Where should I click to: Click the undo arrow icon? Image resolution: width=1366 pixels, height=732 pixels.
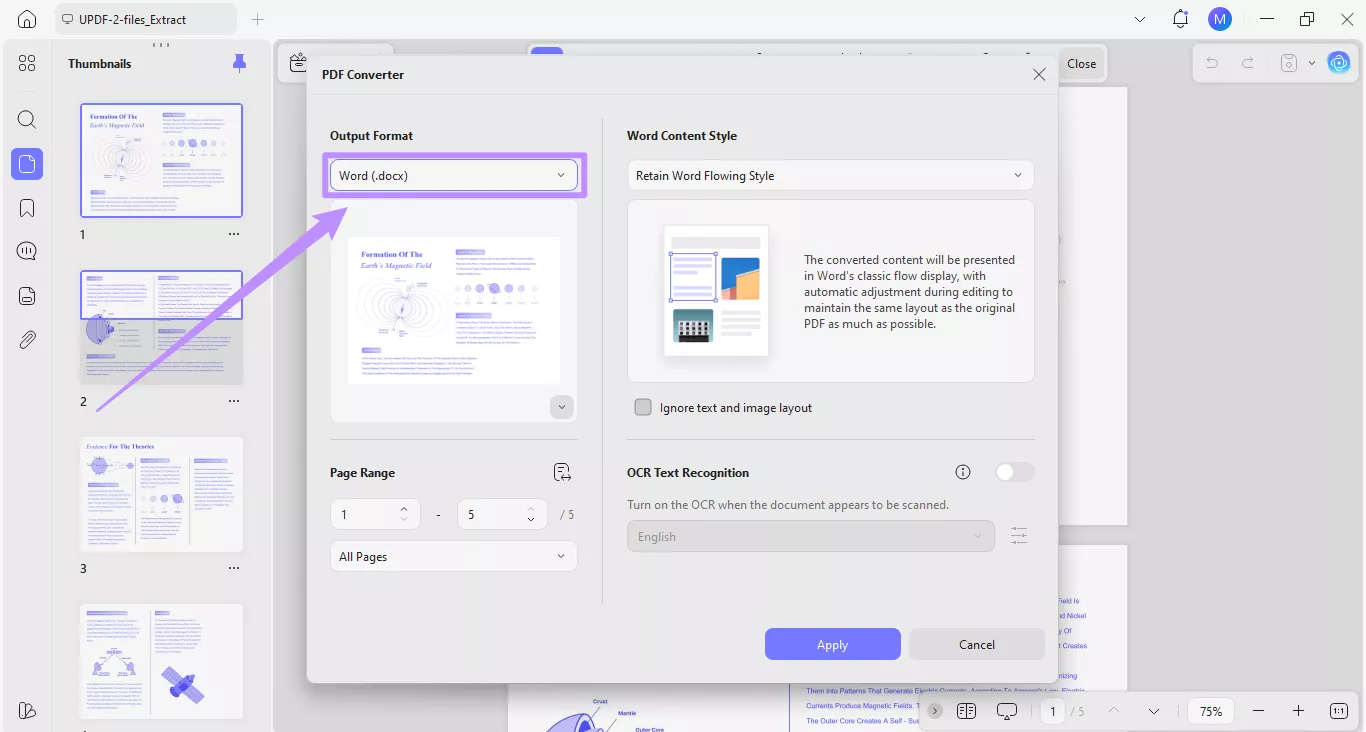[x=1211, y=62]
